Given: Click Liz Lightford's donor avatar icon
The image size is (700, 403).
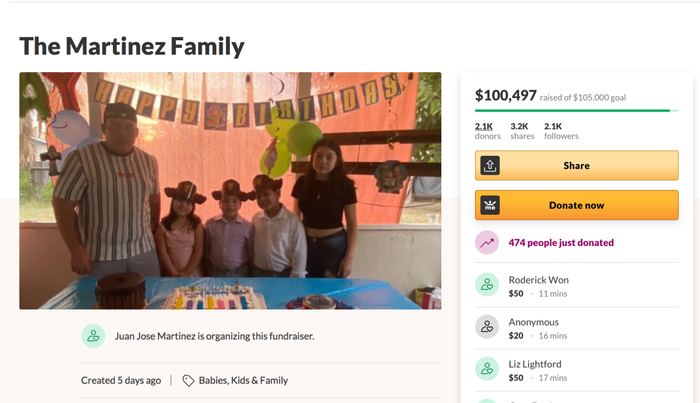Looking at the screenshot, I should click(487, 368).
